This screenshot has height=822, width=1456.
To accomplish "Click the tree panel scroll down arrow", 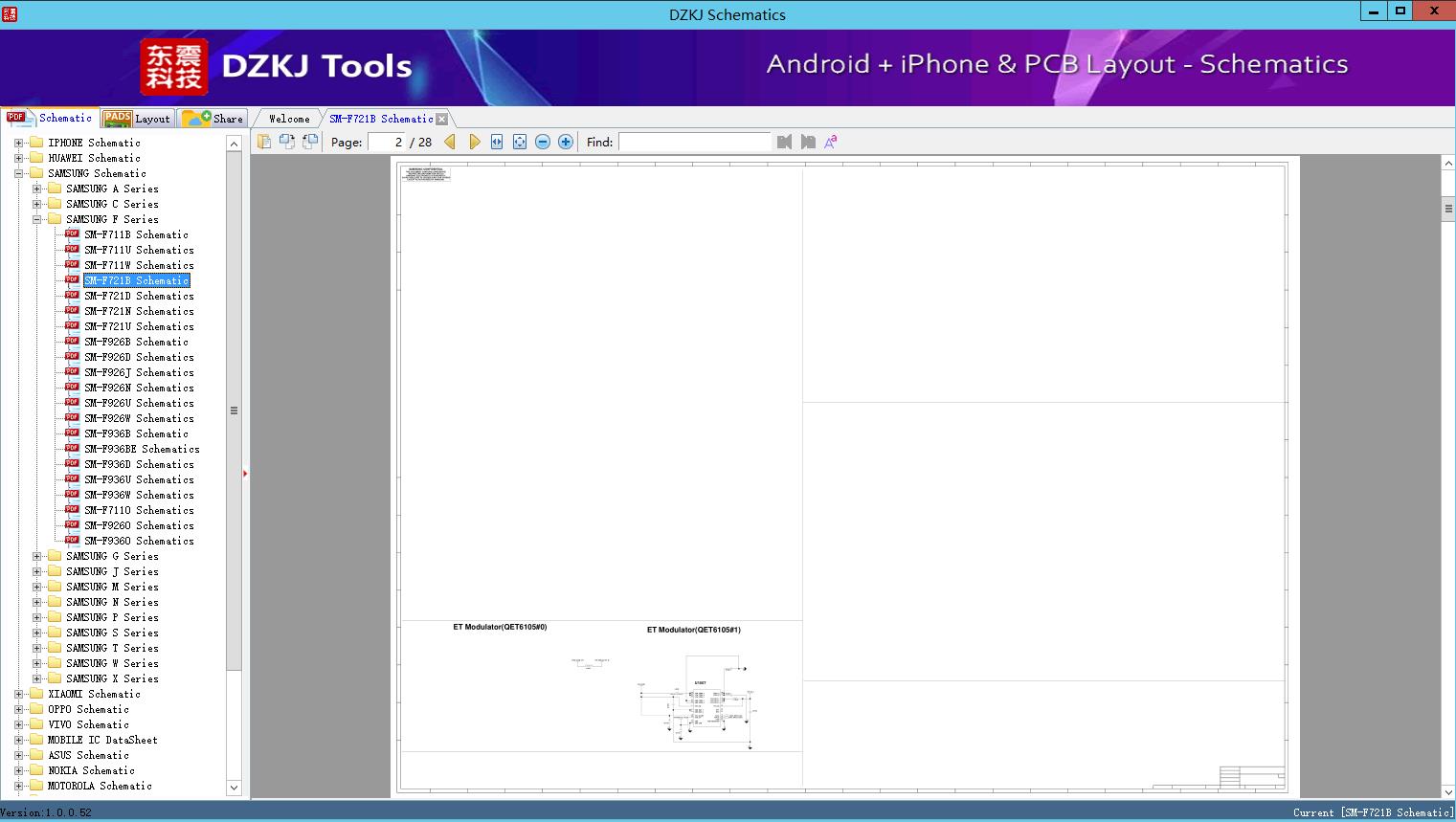I will [x=234, y=788].
